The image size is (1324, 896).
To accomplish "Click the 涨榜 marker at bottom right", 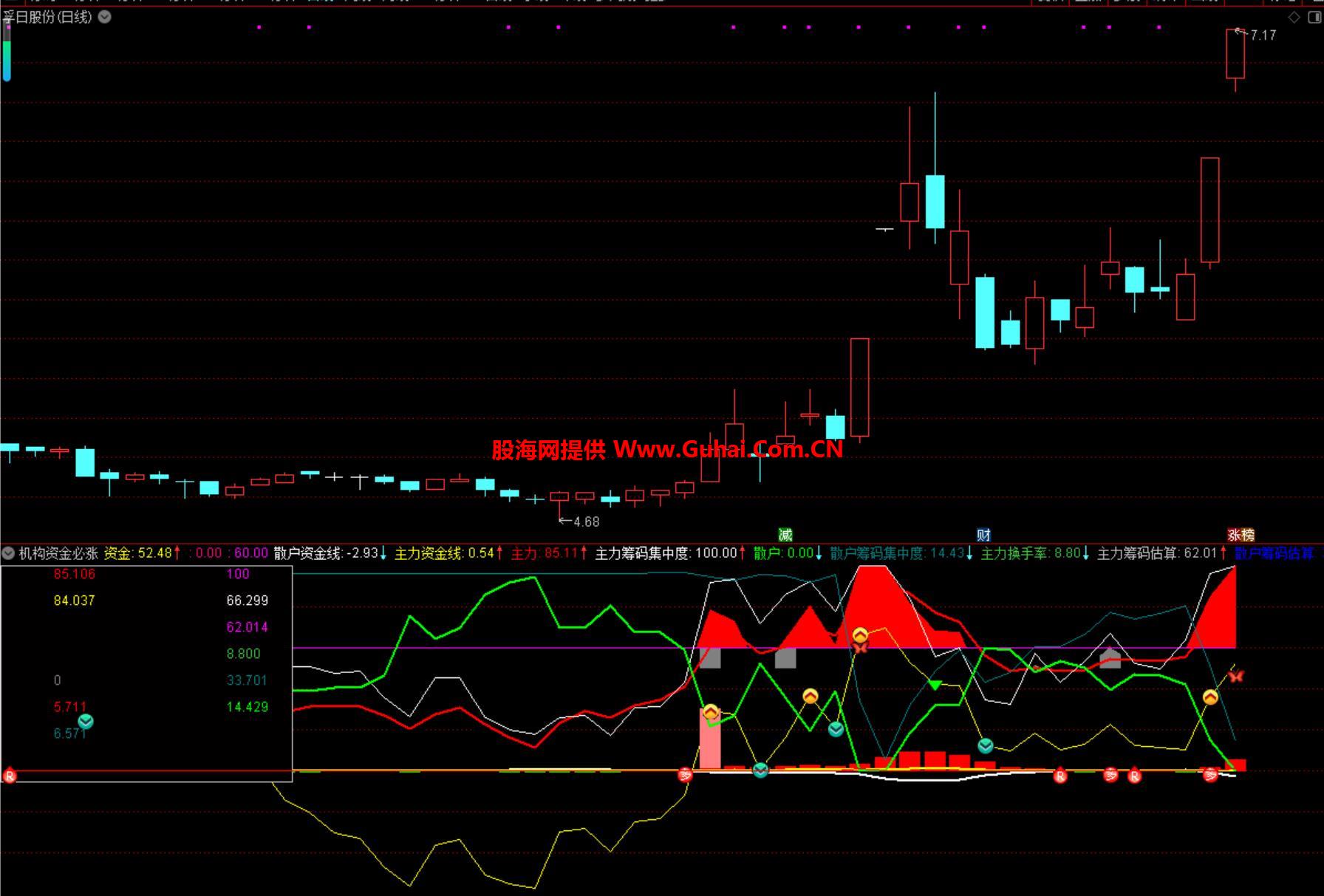I will (1241, 535).
